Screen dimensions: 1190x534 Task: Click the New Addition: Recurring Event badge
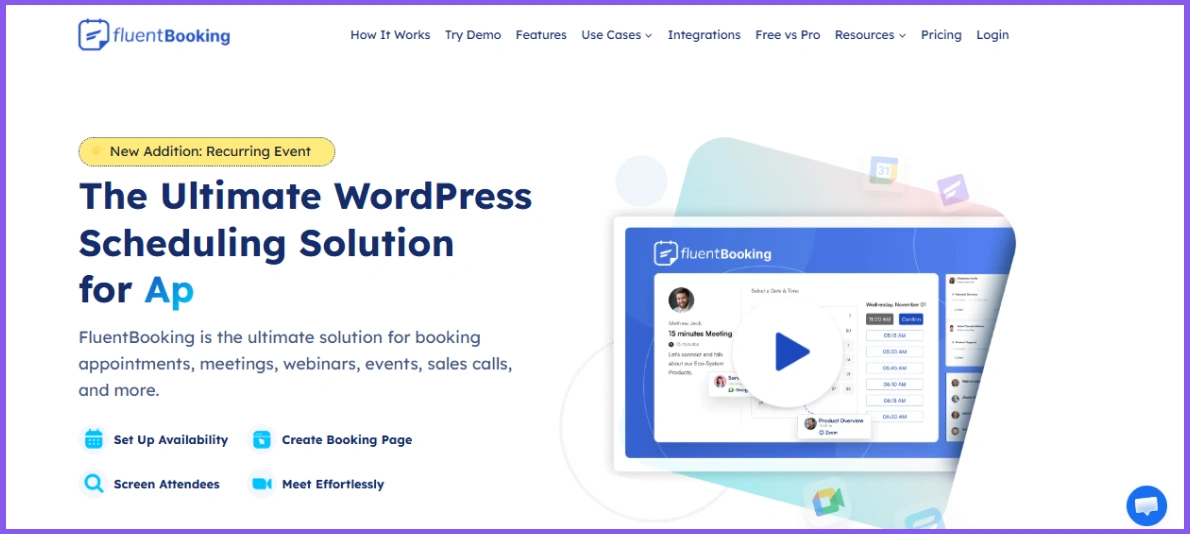206,152
